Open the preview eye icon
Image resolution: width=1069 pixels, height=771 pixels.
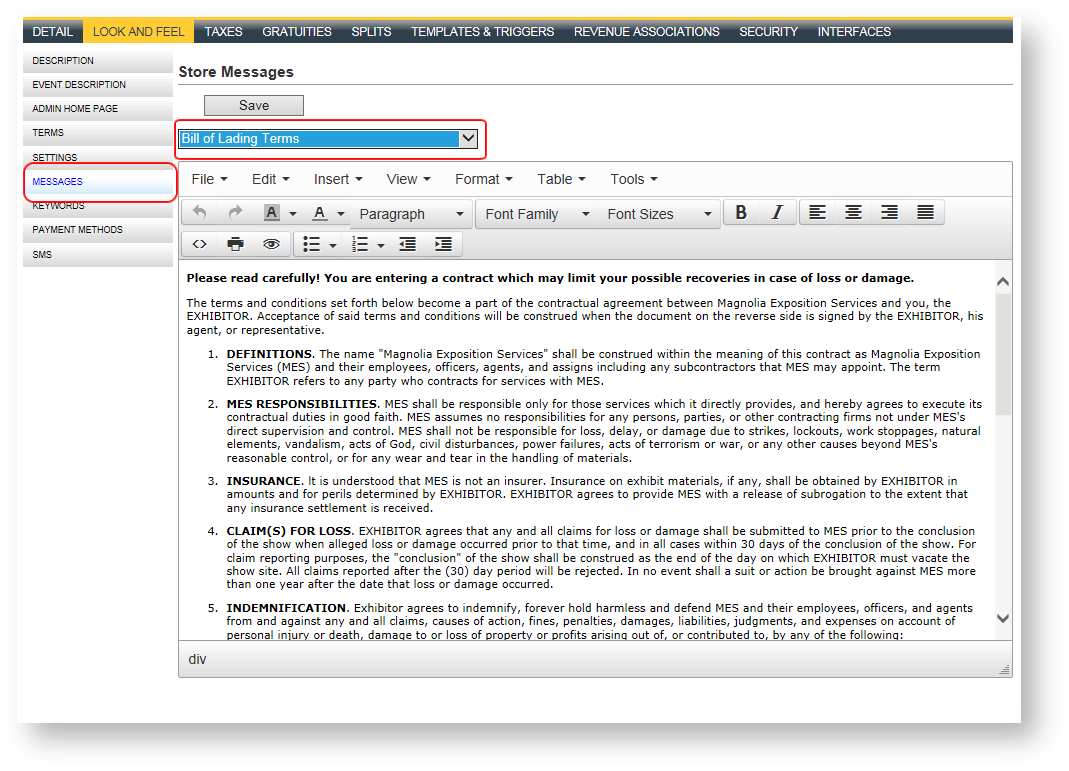pos(271,244)
